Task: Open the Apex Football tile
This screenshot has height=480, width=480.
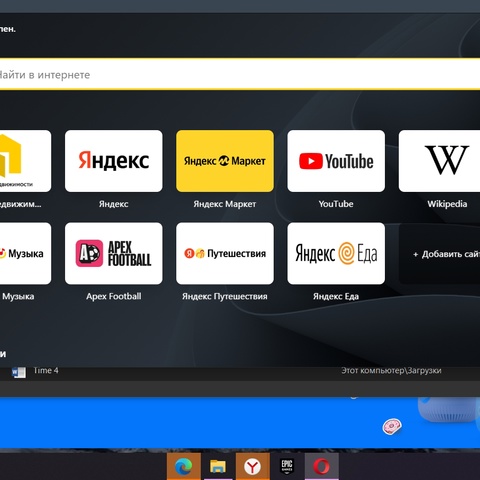Action: point(114,253)
